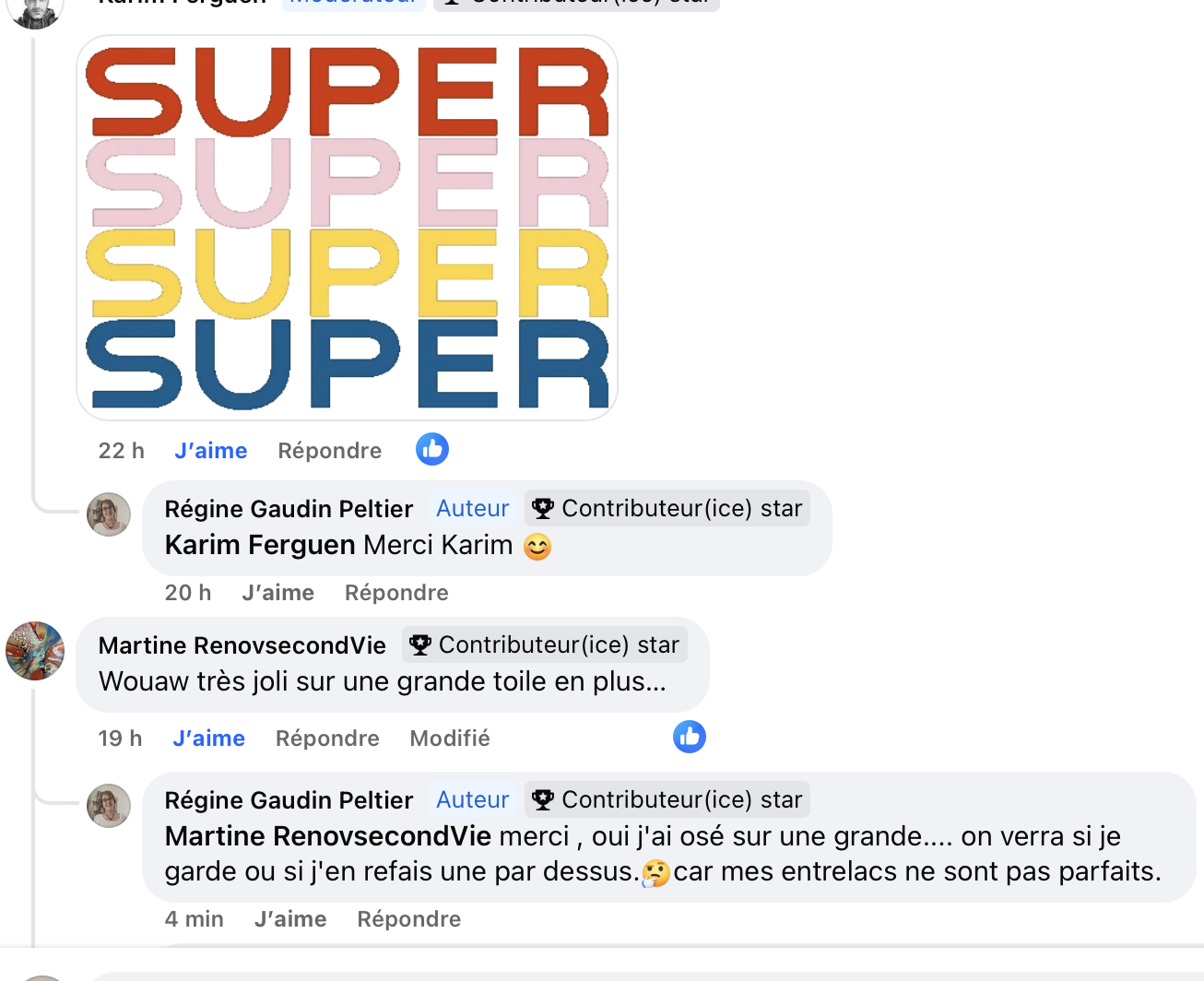1204x981 pixels.
Task: Click Régine's avatar next to her latest reply
Action: coord(109,806)
